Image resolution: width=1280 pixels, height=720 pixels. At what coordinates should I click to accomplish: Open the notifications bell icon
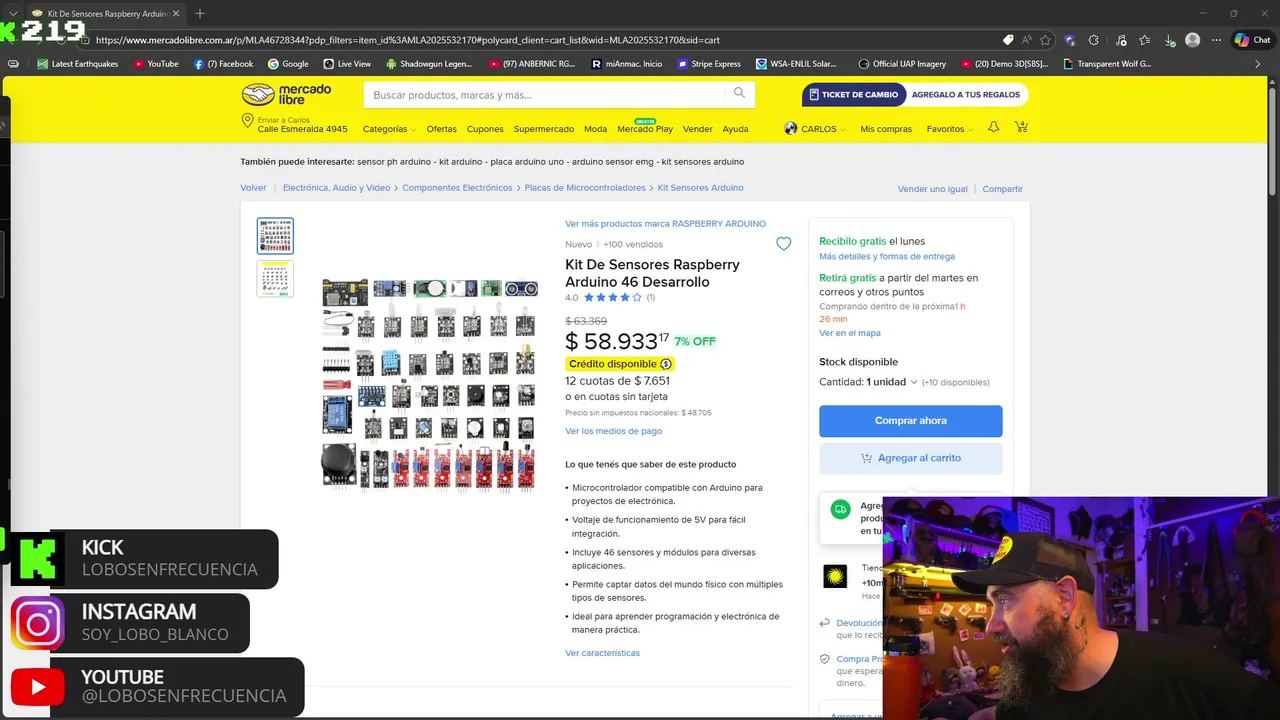click(x=993, y=127)
